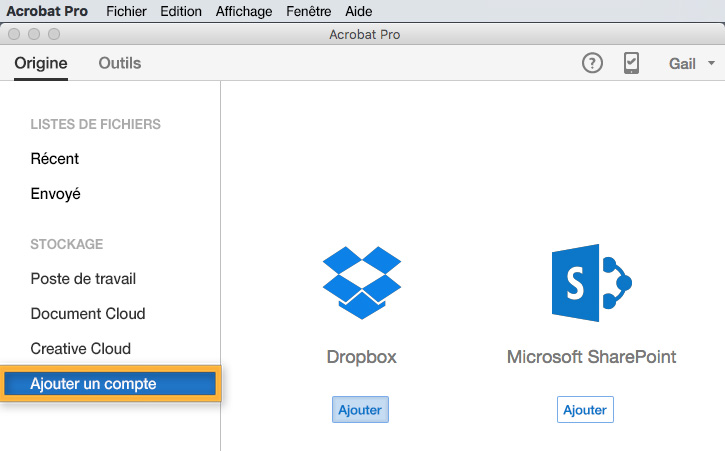The image size is (725, 451).
Task: Select Creative Cloud storage
Action: (x=80, y=348)
